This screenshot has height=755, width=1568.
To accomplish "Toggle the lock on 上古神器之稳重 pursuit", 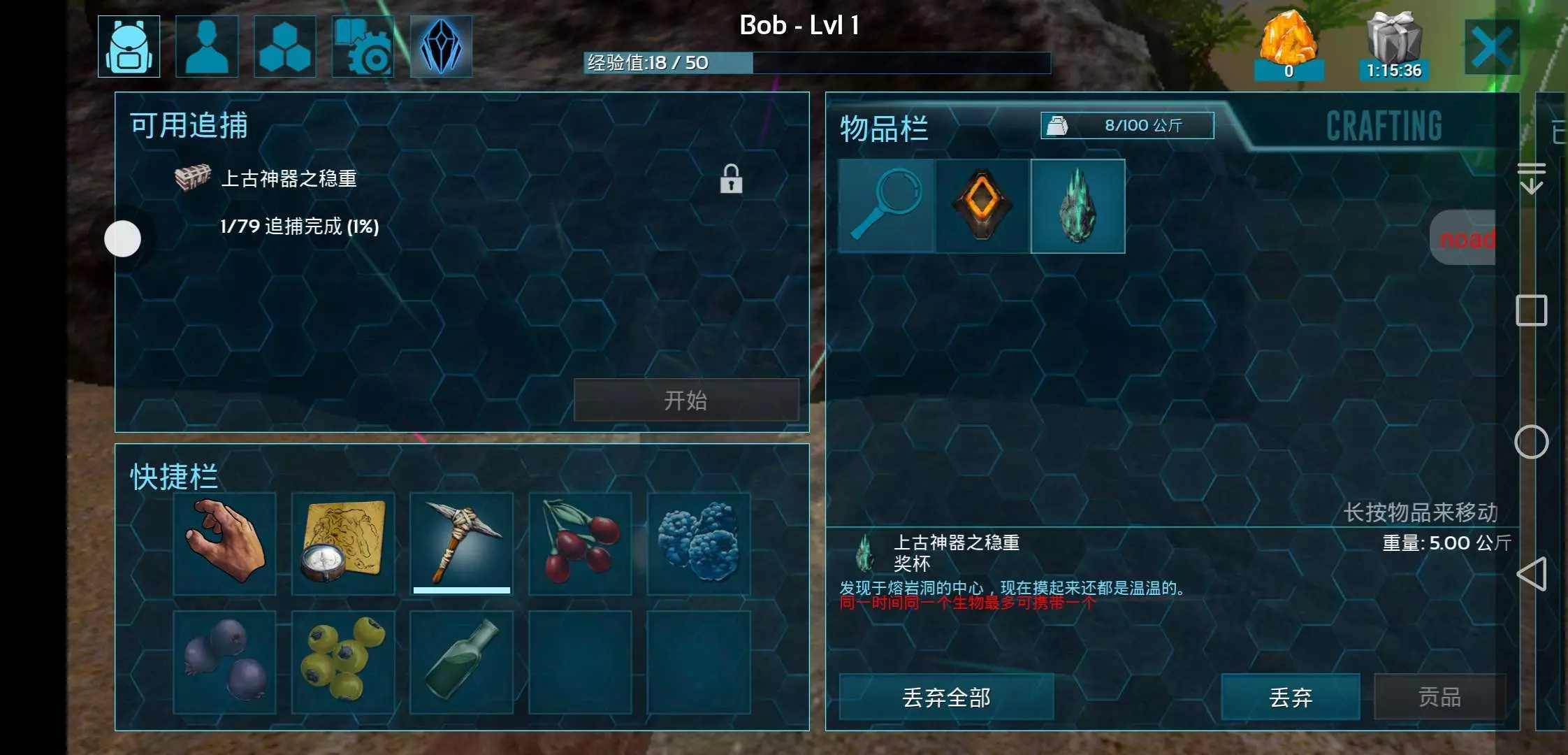I will tap(731, 179).
